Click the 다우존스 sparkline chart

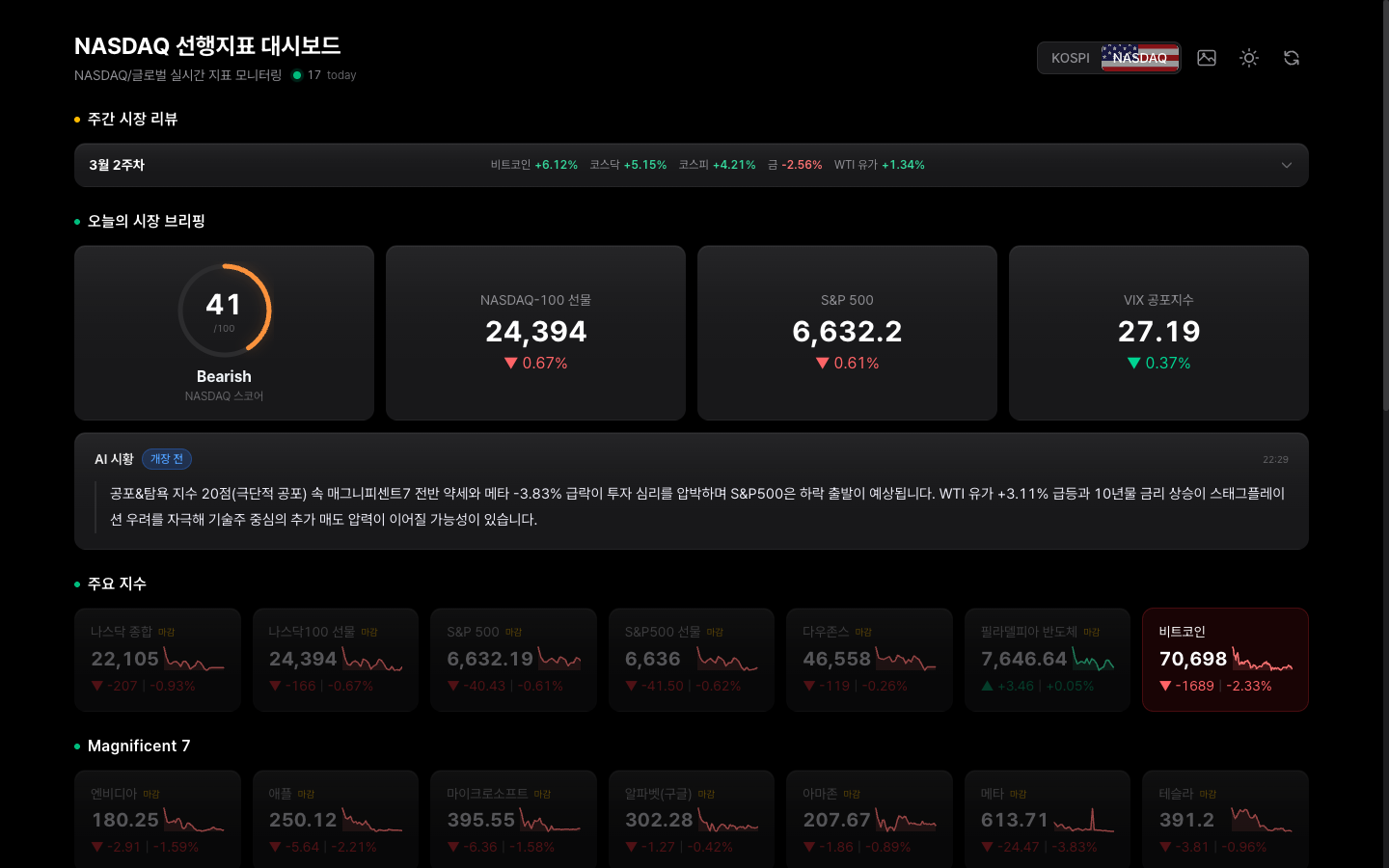(906, 661)
